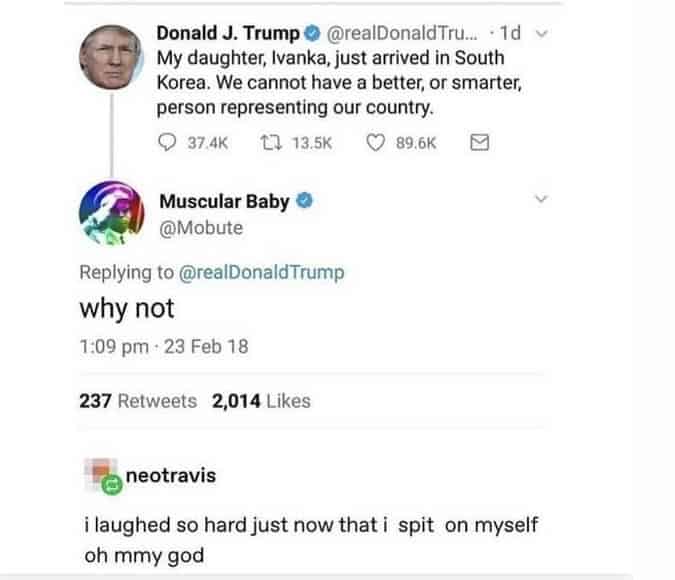Click the 89.6K likes count
Screen dimensions: 675x580
416,143
